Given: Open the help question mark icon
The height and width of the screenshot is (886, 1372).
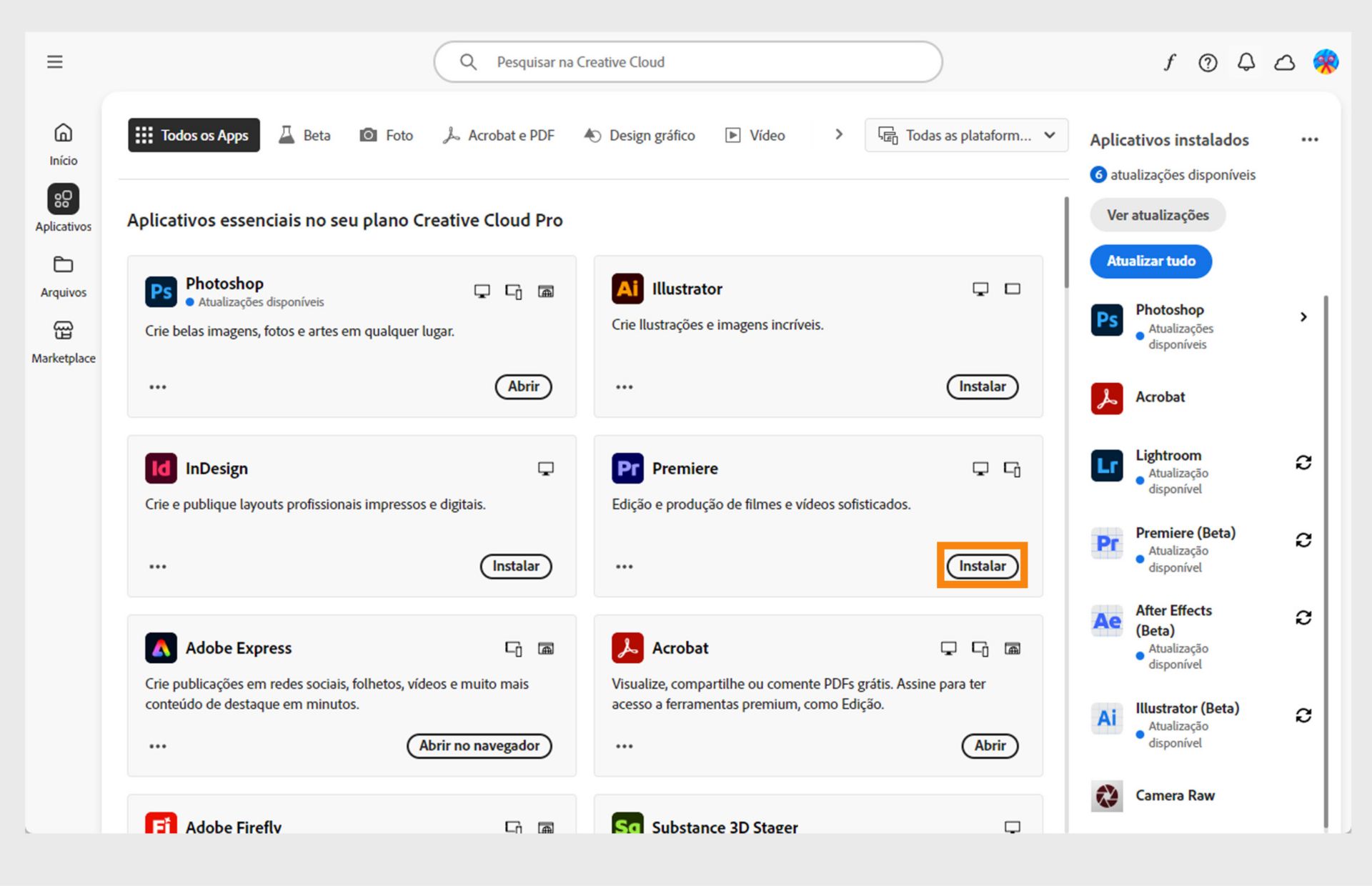Looking at the screenshot, I should pyautogui.click(x=1208, y=63).
